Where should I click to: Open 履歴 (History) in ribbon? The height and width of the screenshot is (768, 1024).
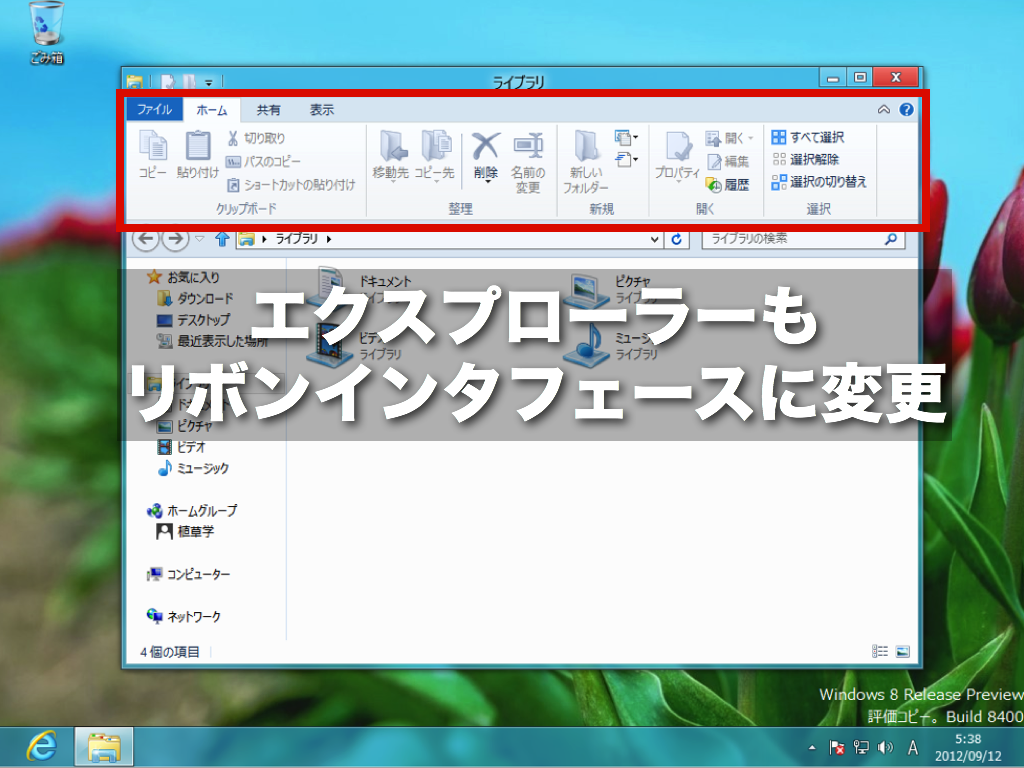[x=728, y=185]
